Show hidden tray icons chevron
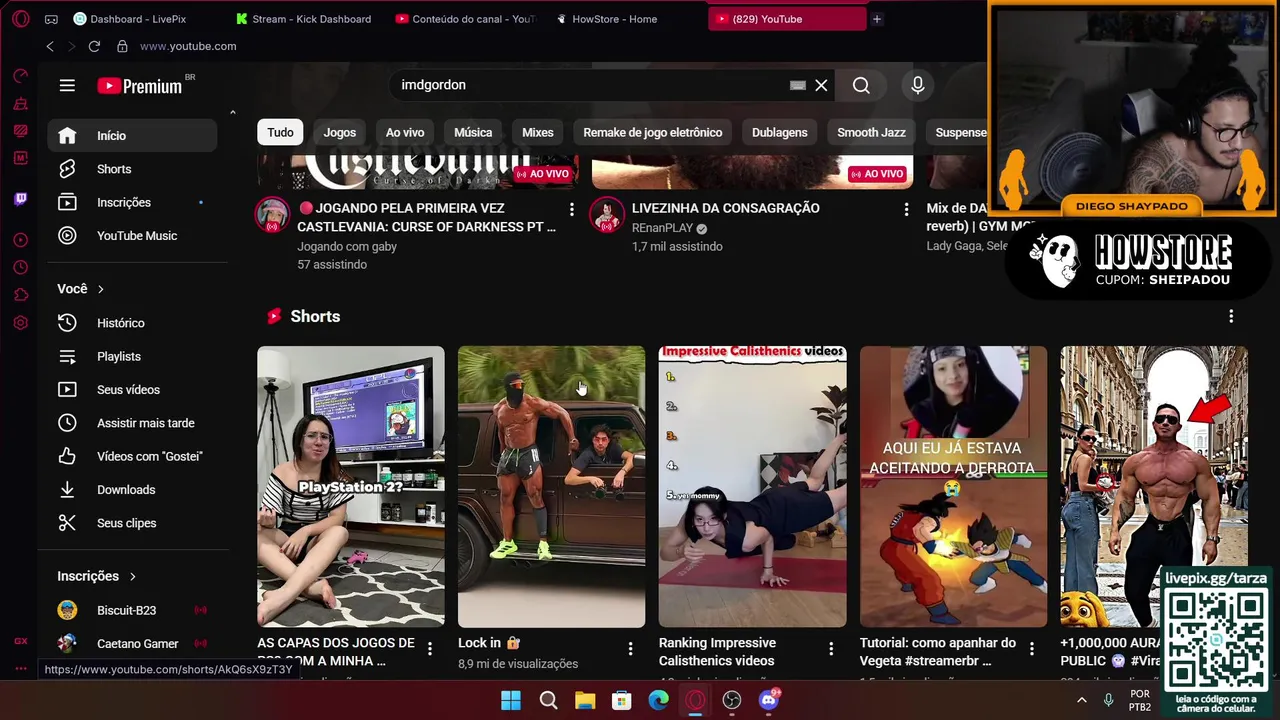Viewport: 1280px width, 720px height. point(1081,700)
